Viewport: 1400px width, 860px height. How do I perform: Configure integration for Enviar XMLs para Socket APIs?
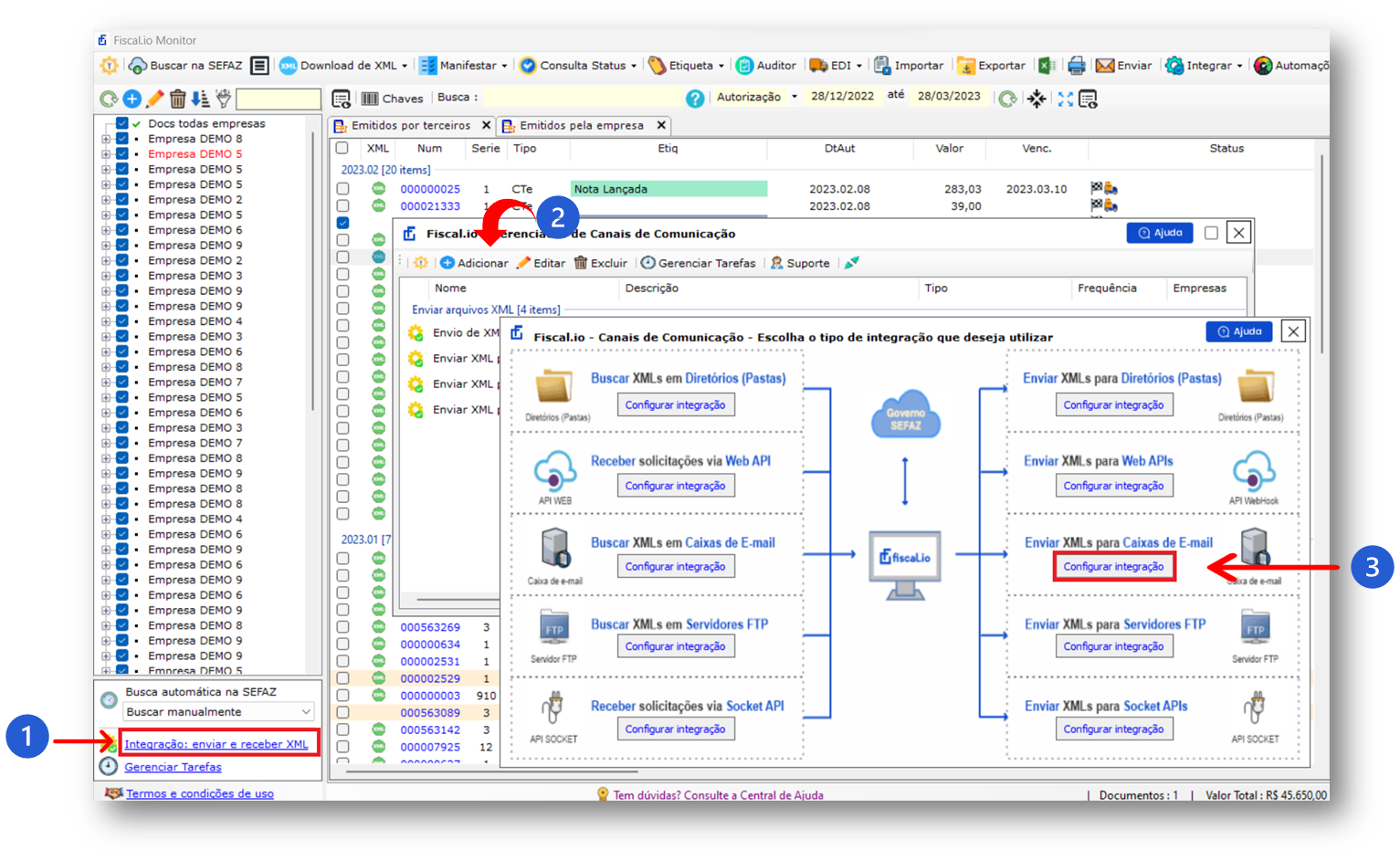click(x=1113, y=729)
